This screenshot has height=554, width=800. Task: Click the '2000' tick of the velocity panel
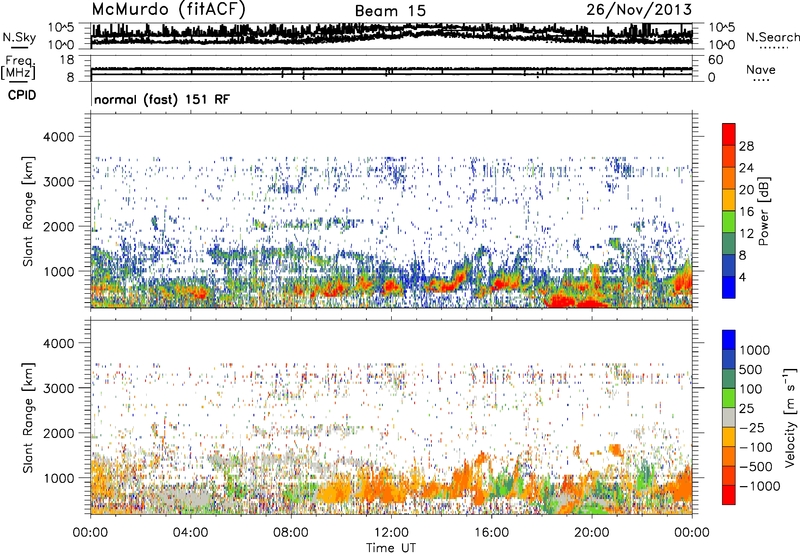[58, 433]
